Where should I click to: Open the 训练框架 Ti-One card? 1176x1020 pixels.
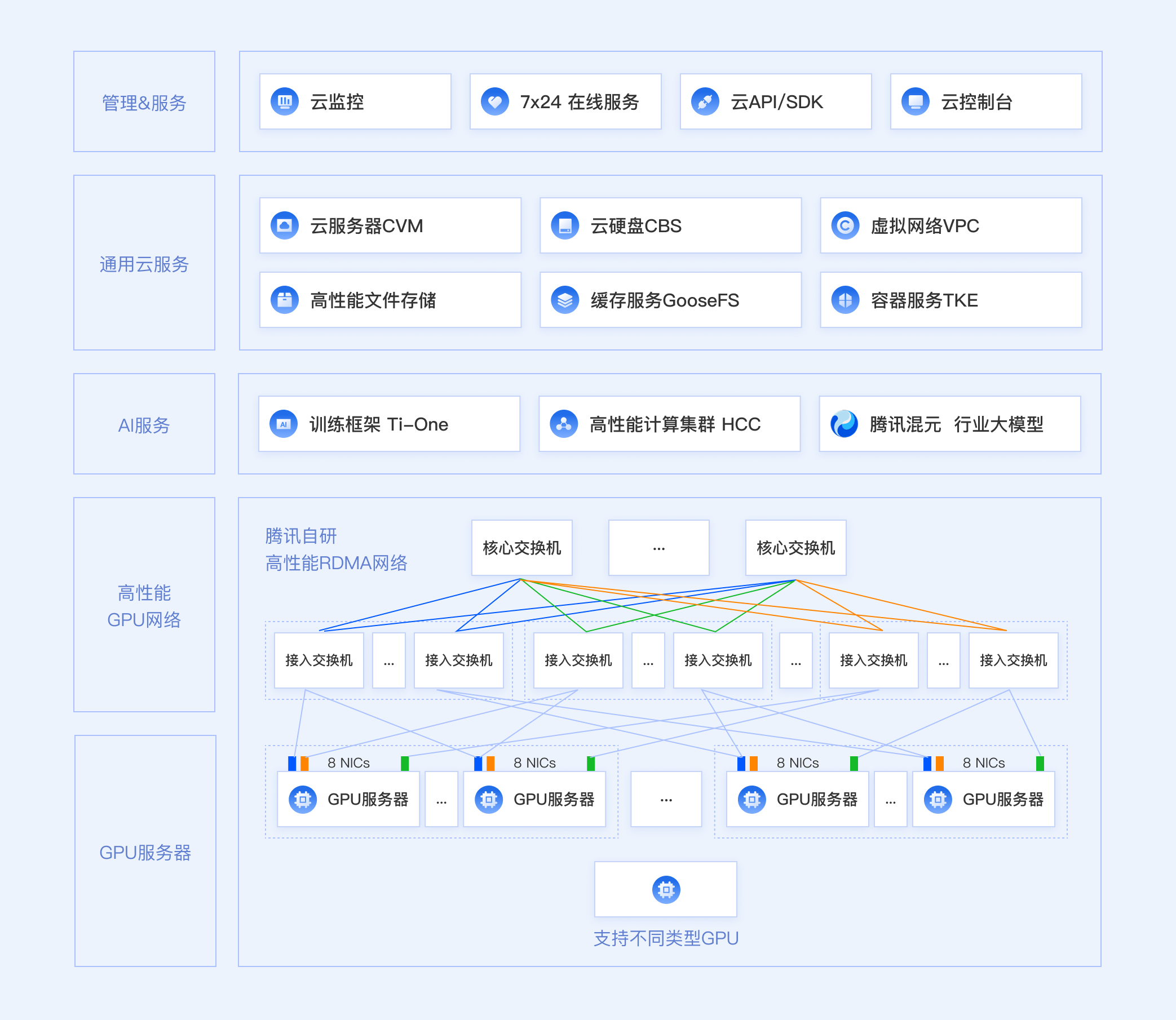(389, 423)
